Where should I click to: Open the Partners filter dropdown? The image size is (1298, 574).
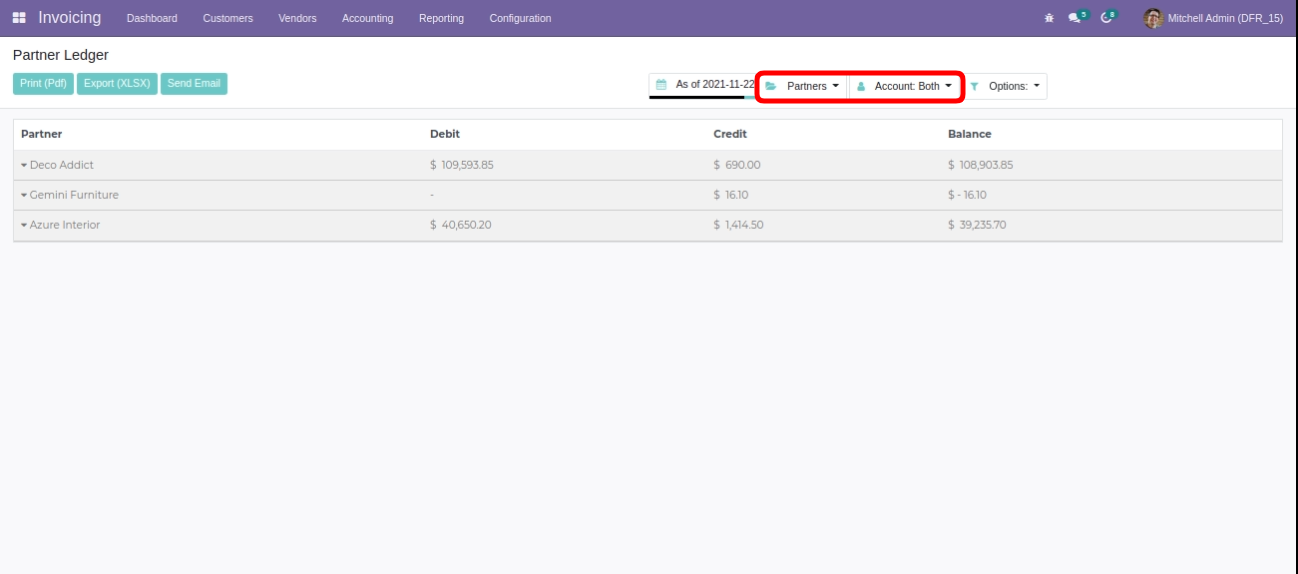803,87
